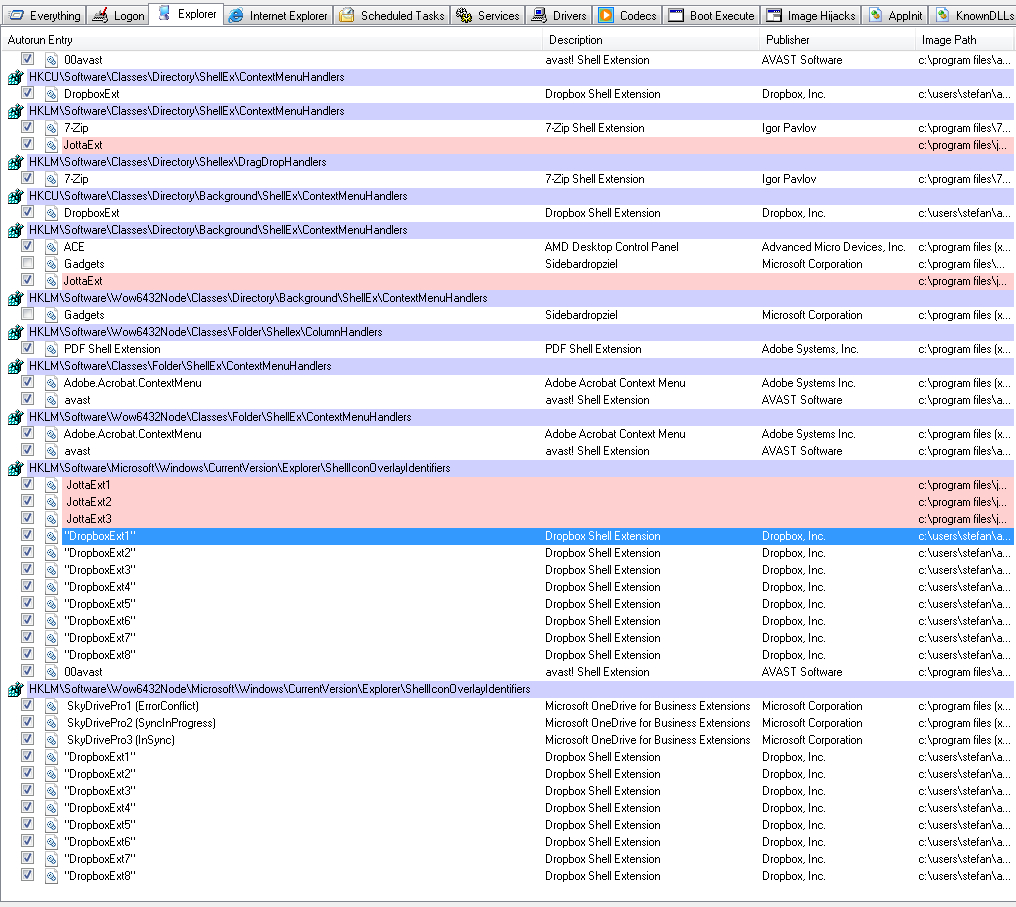Click the AMD Desktop Control Panel description
This screenshot has height=907, width=1016.
point(612,247)
